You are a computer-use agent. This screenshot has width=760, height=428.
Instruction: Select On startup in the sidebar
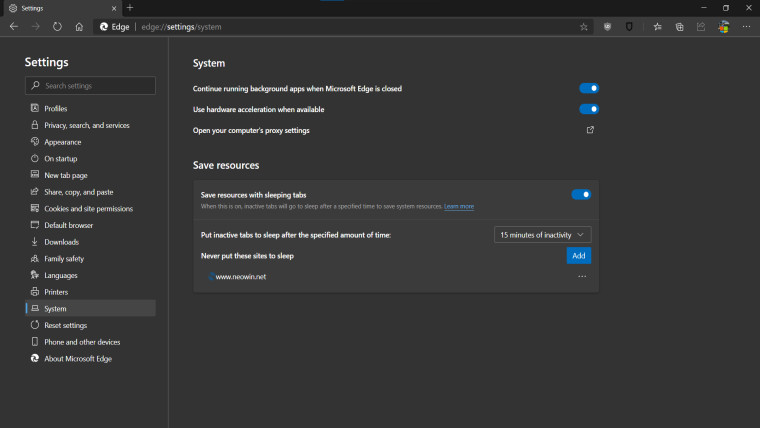90,159
